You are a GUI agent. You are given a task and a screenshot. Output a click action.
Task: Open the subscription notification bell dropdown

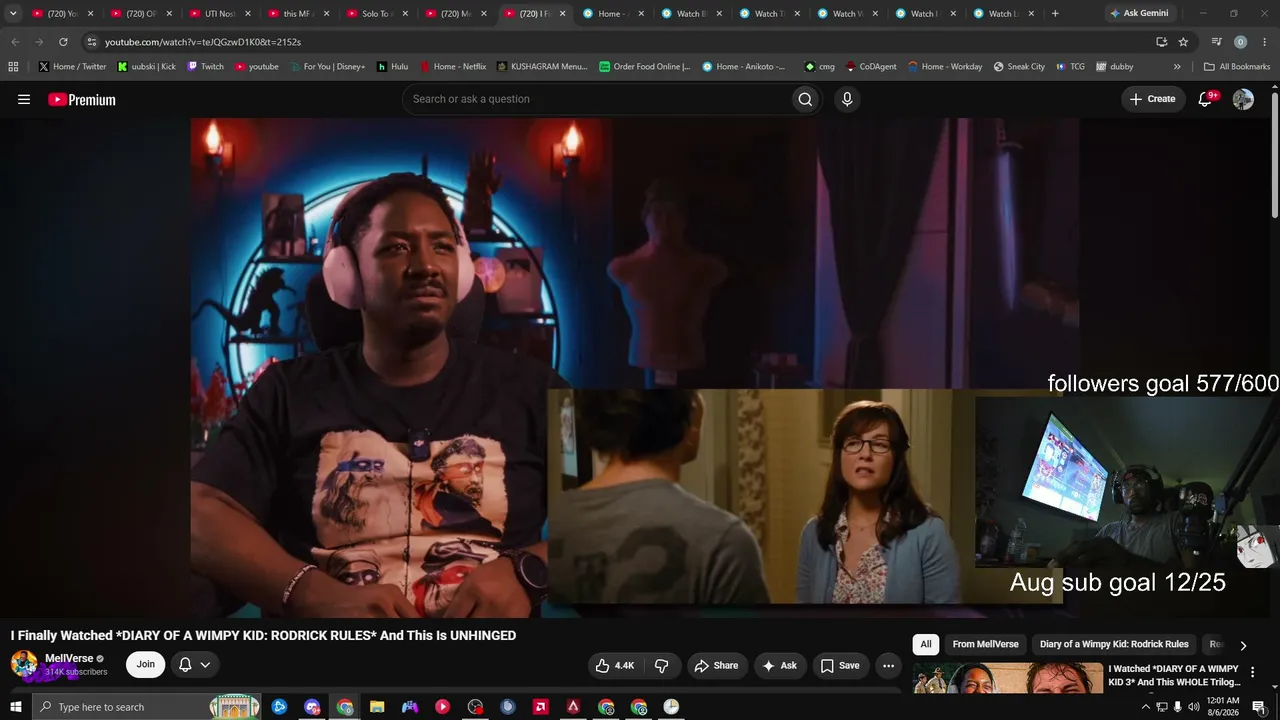194,664
